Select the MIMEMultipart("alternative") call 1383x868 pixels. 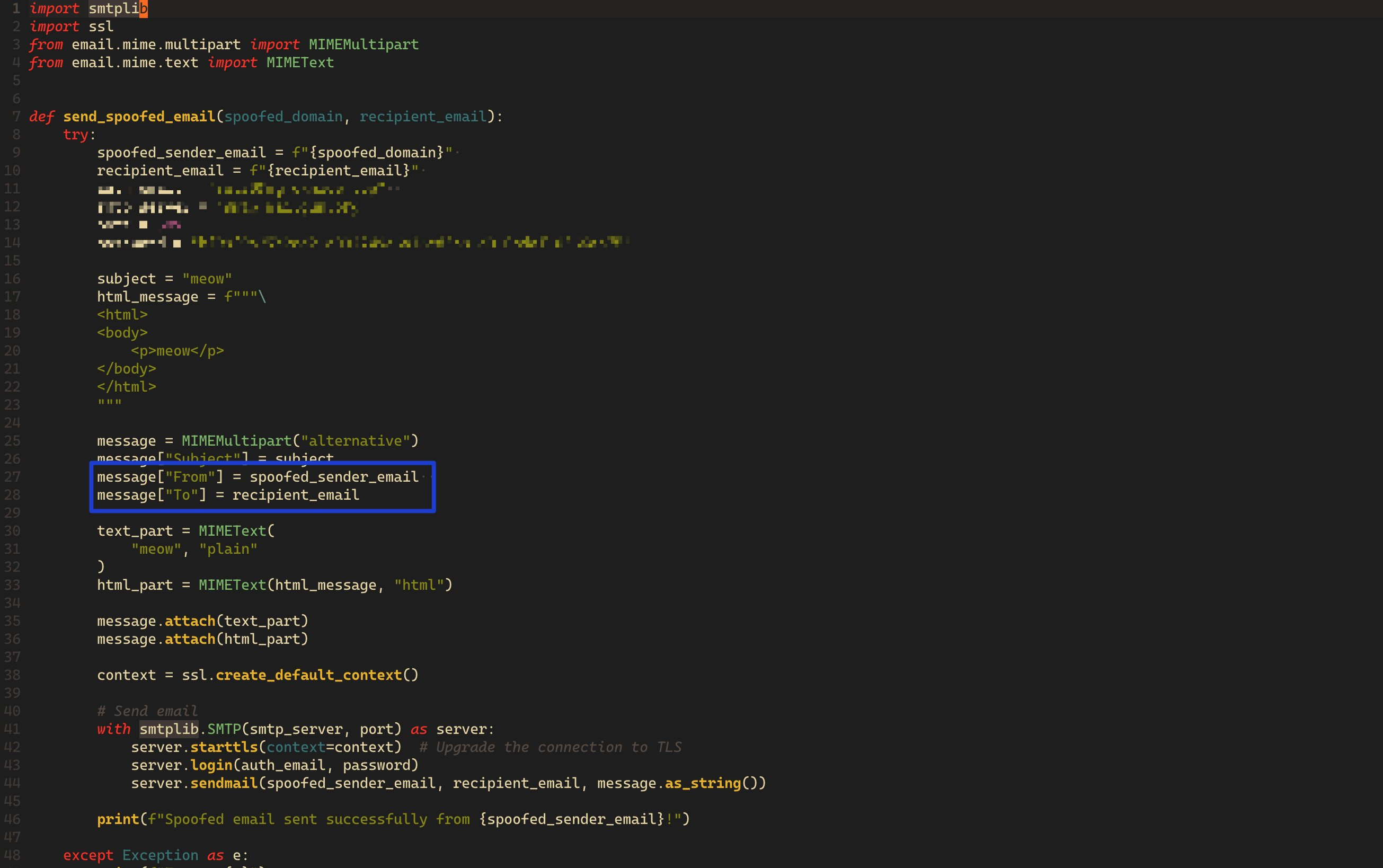[x=300, y=441]
